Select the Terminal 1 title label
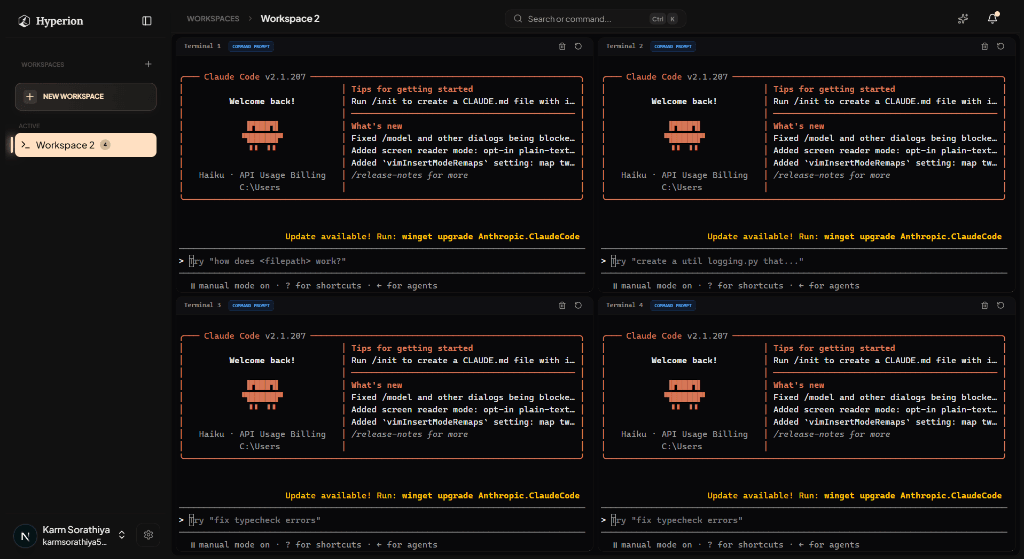Viewport: 1024px width, 559px height. point(202,46)
